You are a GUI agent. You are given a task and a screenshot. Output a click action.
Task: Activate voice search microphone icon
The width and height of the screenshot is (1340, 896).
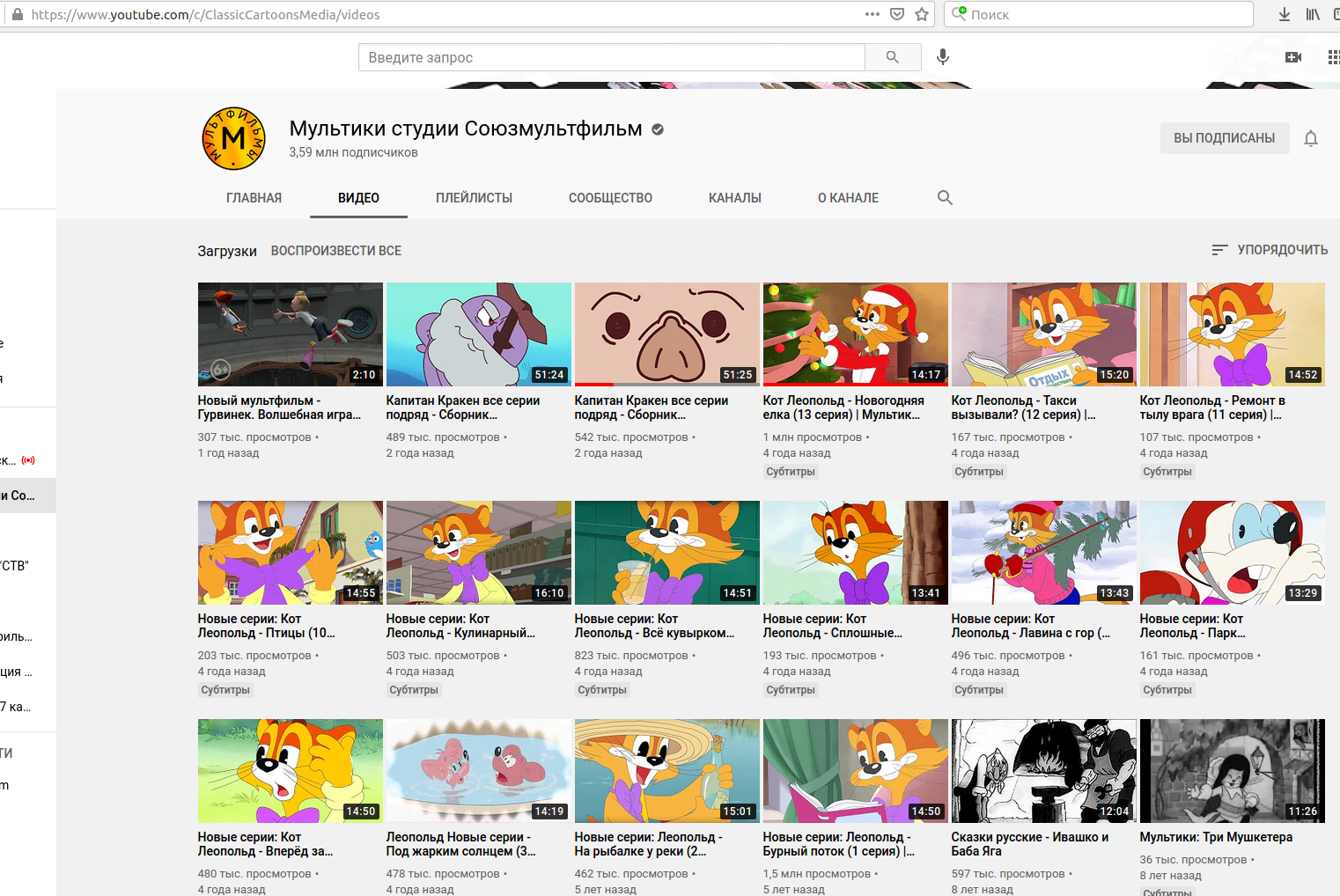(x=943, y=57)
